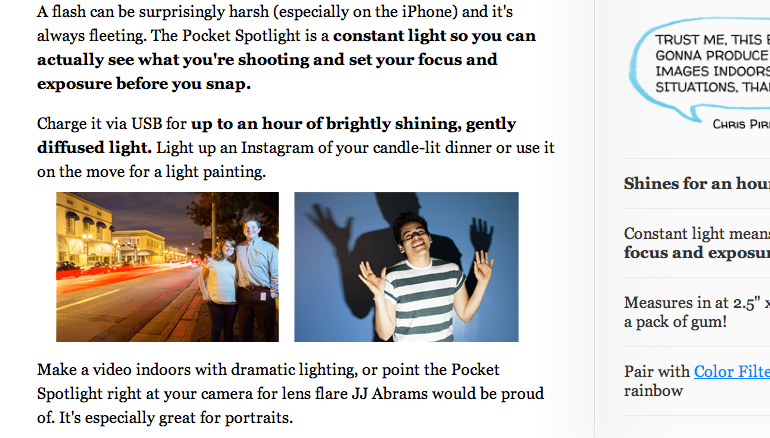Click the bold 'constant light so you can' text
770x438 pixels.
tap(434, 37)
